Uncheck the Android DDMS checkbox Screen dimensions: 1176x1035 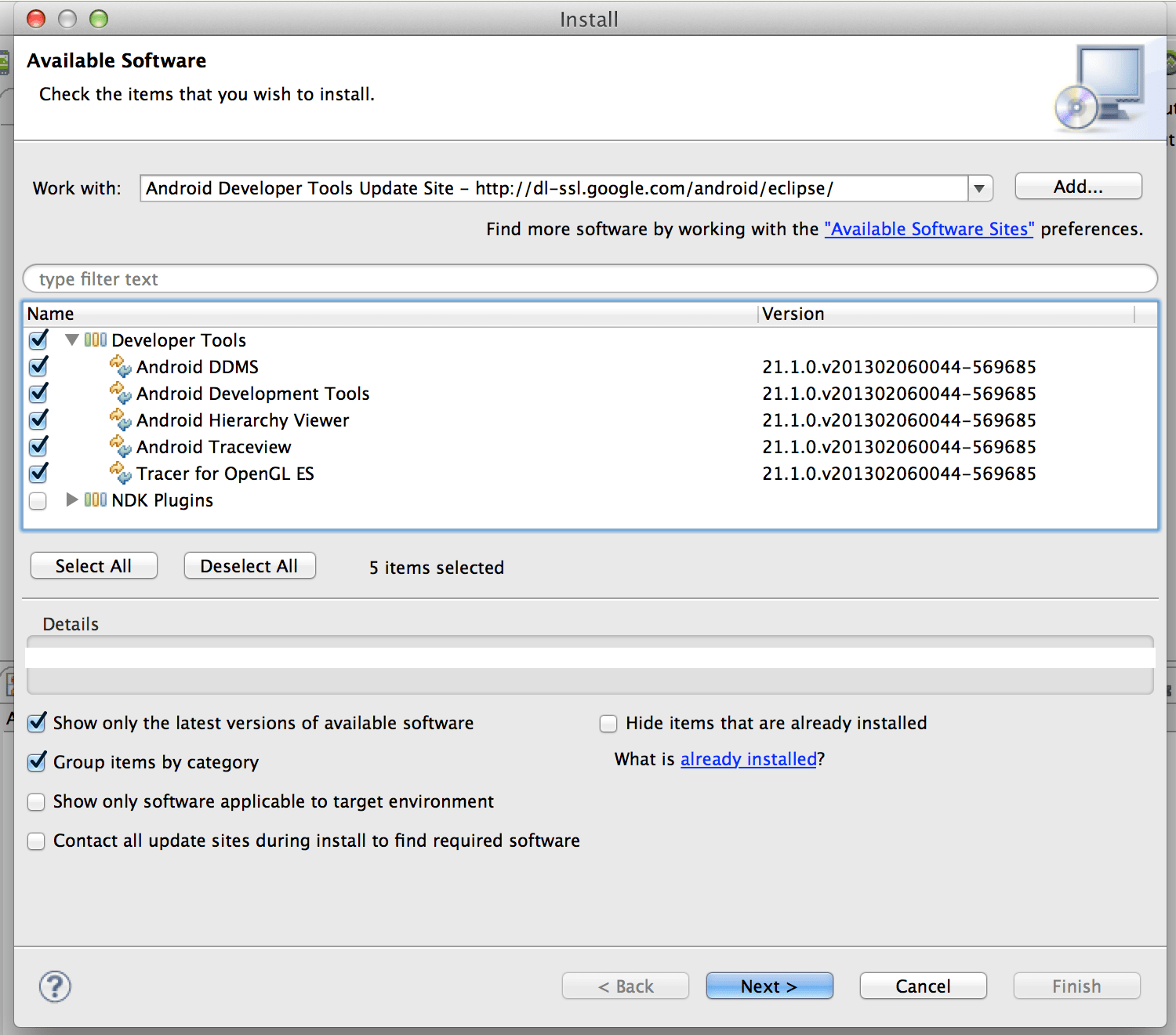38,366
